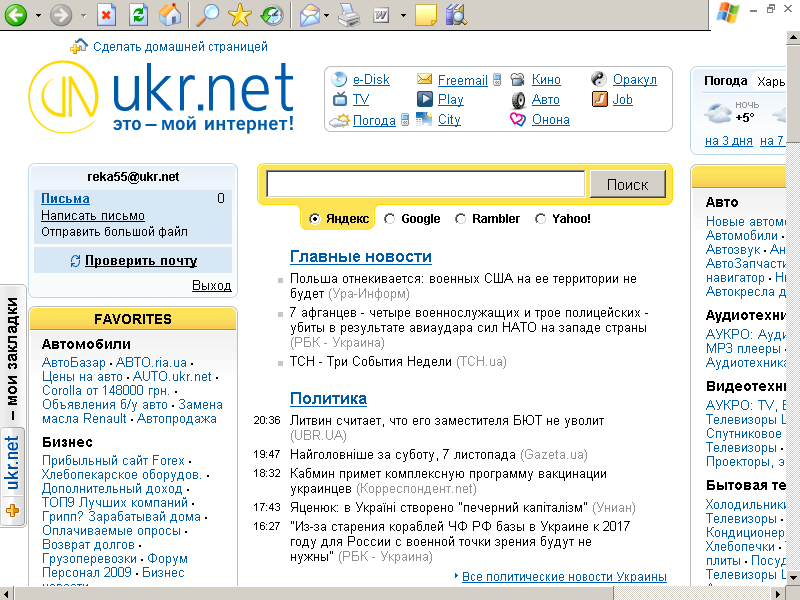This screenshot has height=600, width=800.
Task: Click the Edit with Word icon
Action: coord(381,15)
